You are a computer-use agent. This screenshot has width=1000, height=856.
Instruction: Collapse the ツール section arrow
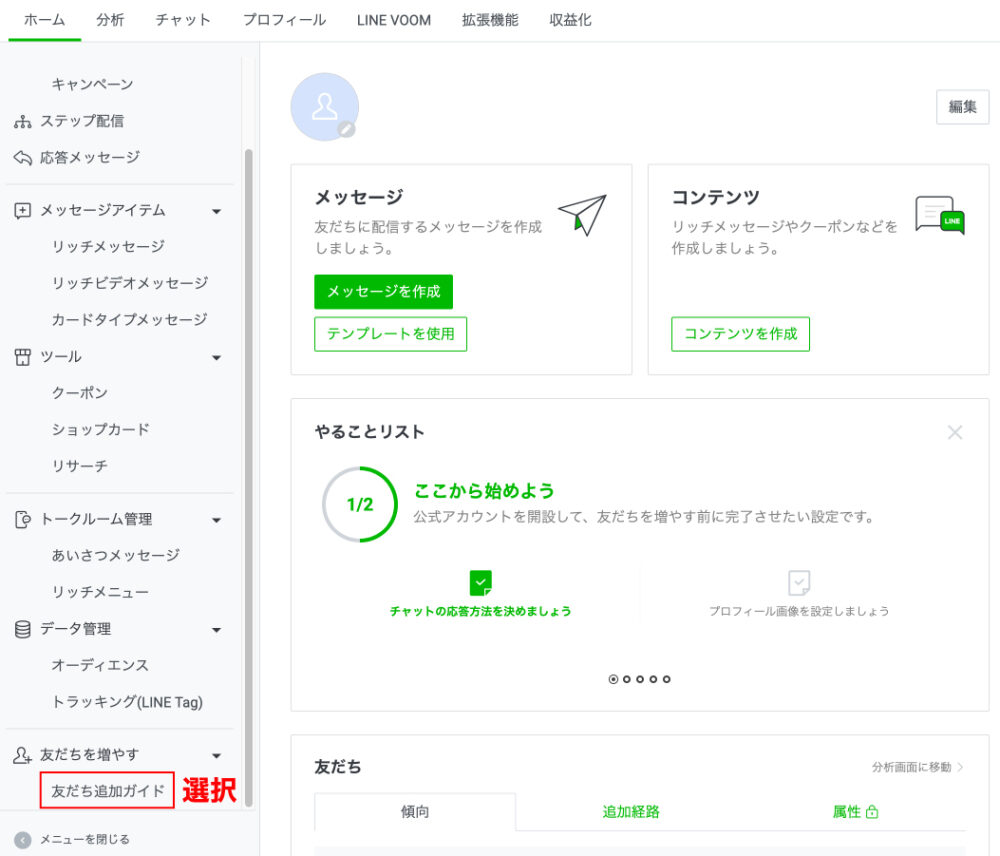[216, 357]
